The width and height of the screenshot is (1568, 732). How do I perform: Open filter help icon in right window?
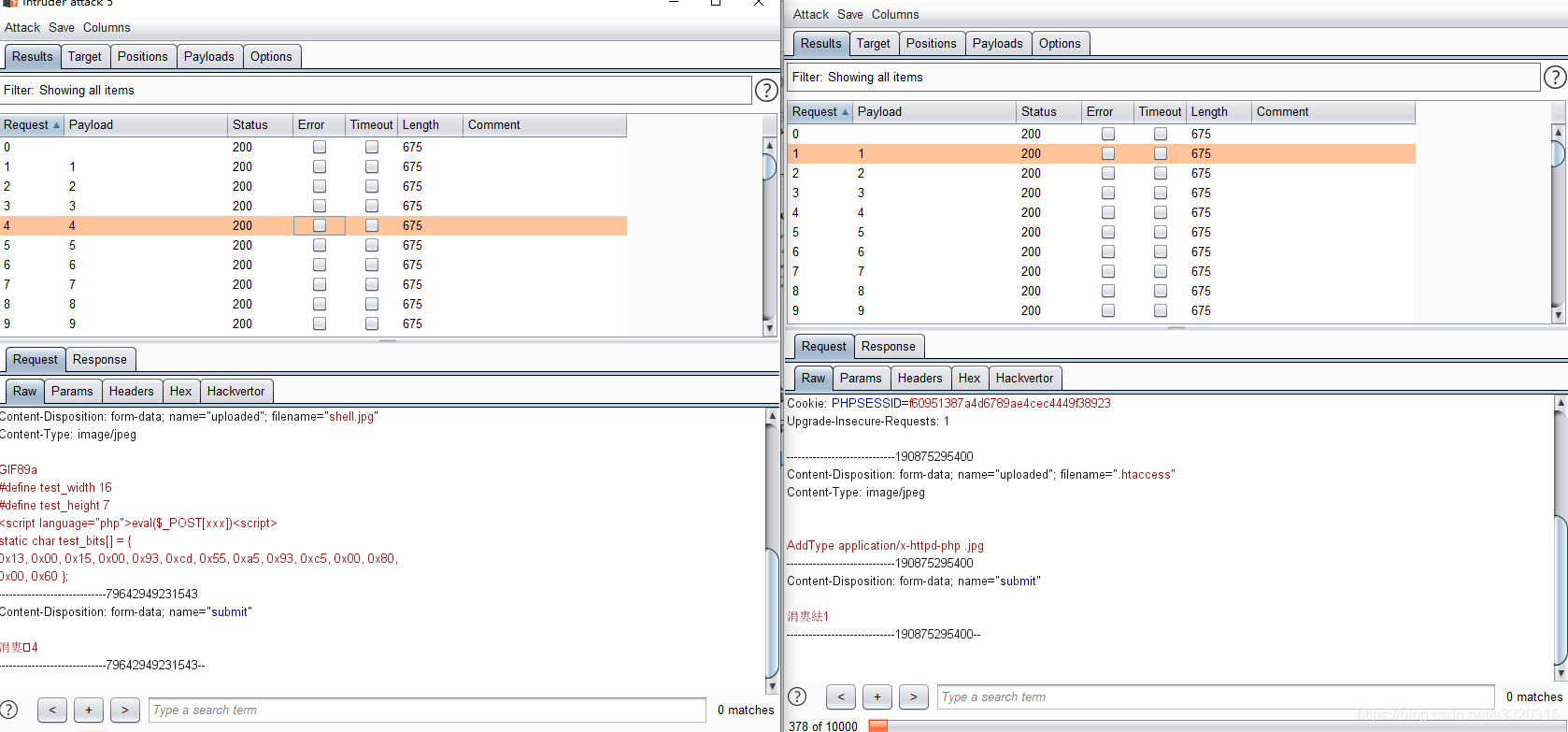[x=1555, y=77]
